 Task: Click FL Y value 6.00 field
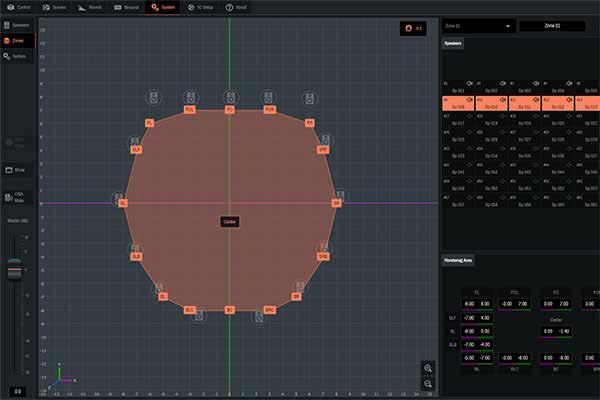coord(485,304)
